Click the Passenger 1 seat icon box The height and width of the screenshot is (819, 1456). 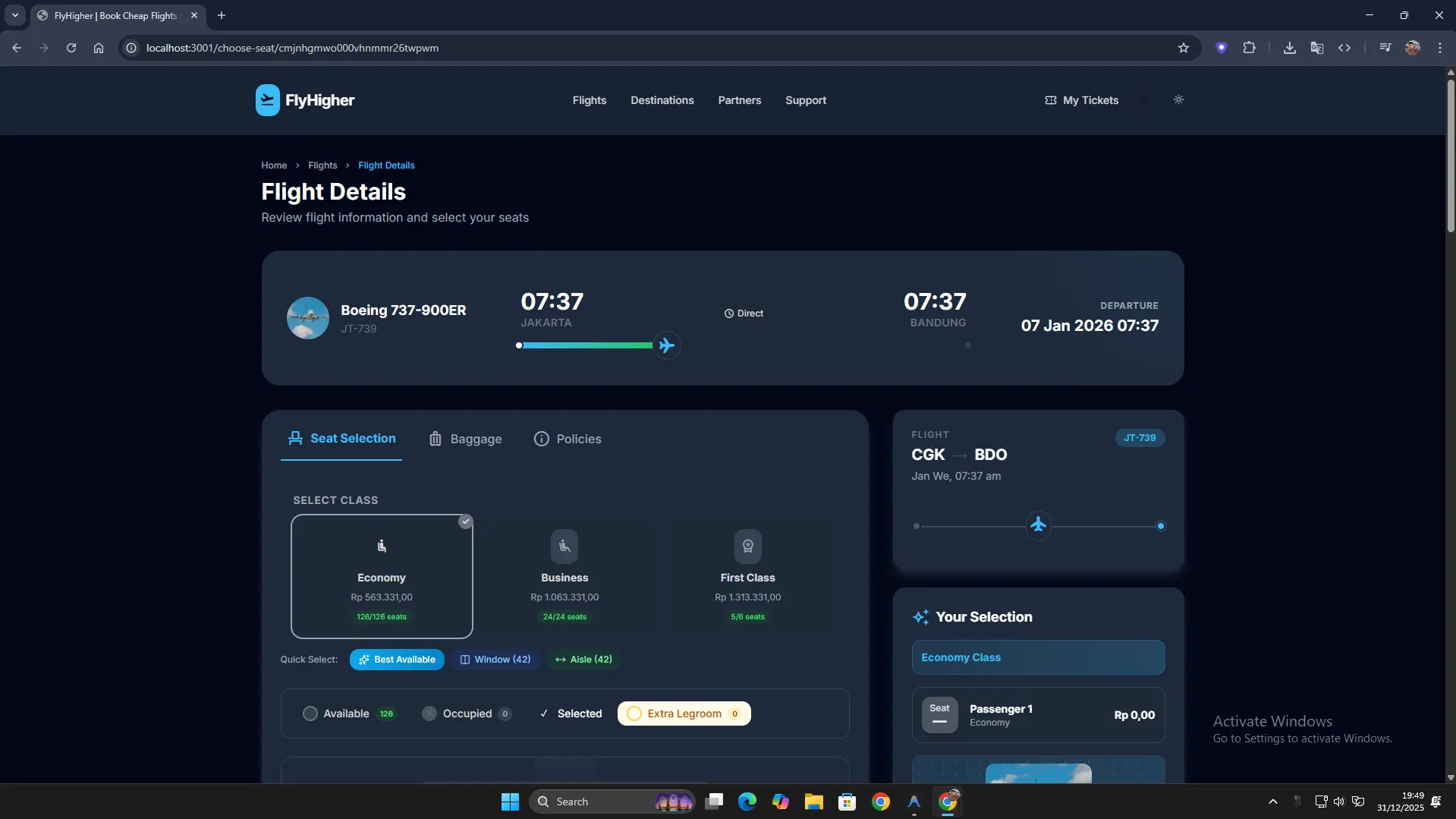click(939, 715)
